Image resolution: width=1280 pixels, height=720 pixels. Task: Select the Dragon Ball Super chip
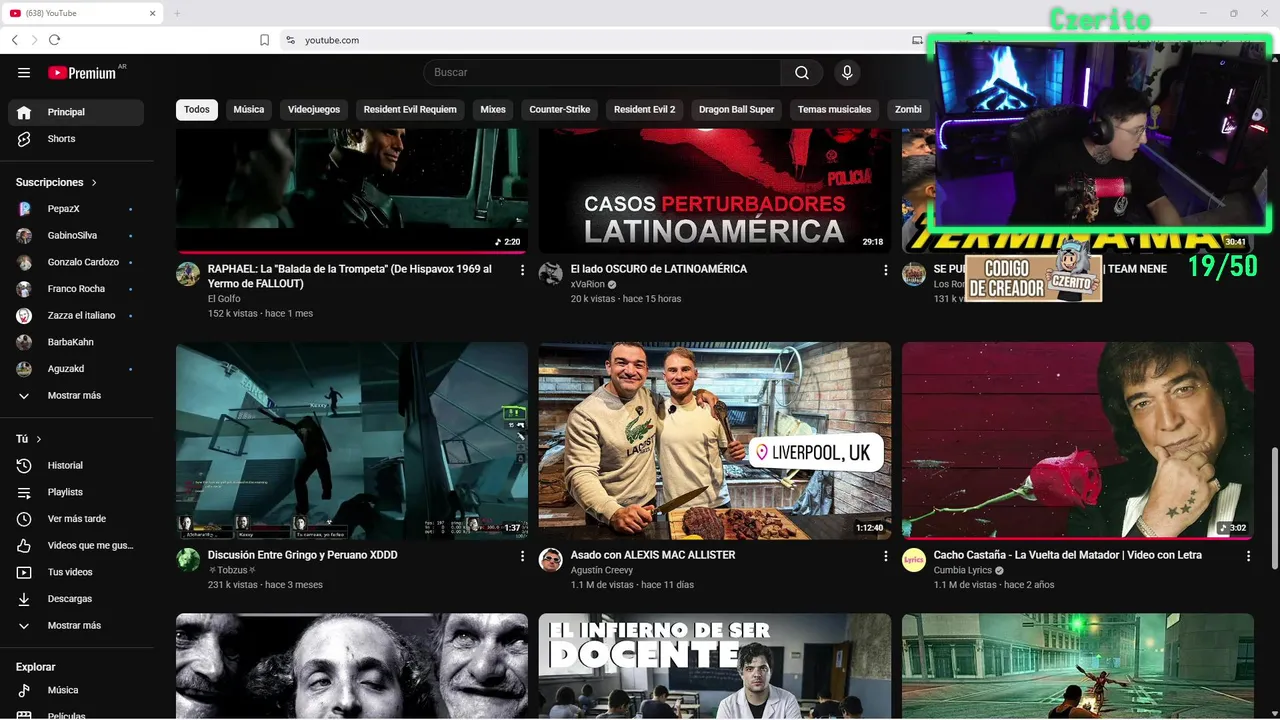[x=737, y=109]
